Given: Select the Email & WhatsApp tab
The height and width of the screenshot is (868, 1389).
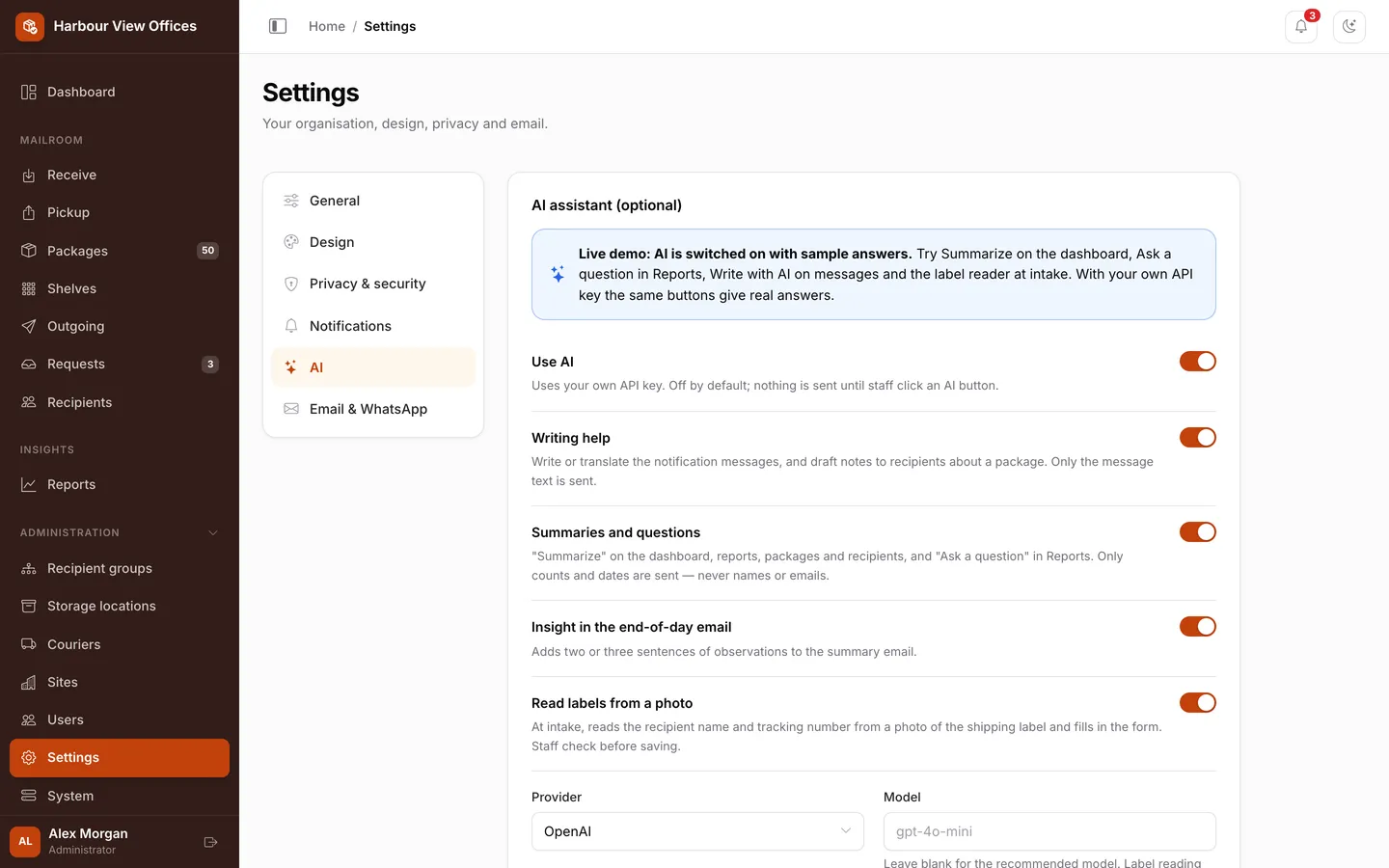Looking at the screenshot, I should point(373,409).
